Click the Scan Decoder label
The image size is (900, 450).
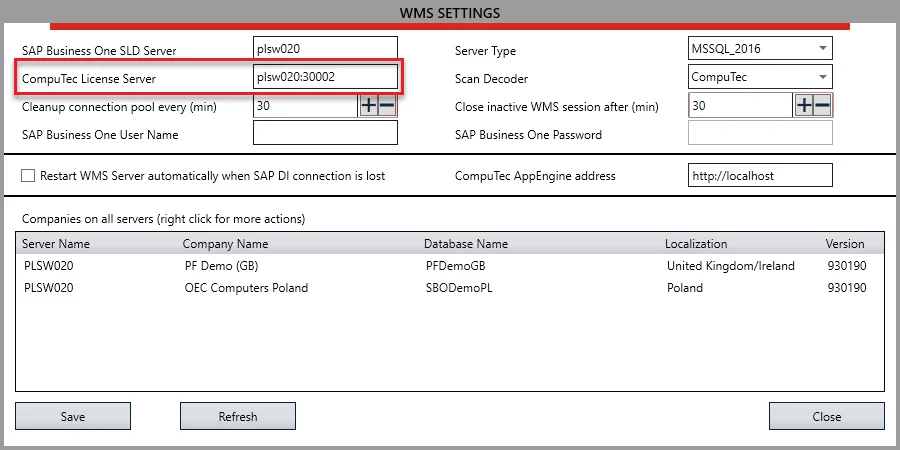[491, 79]
